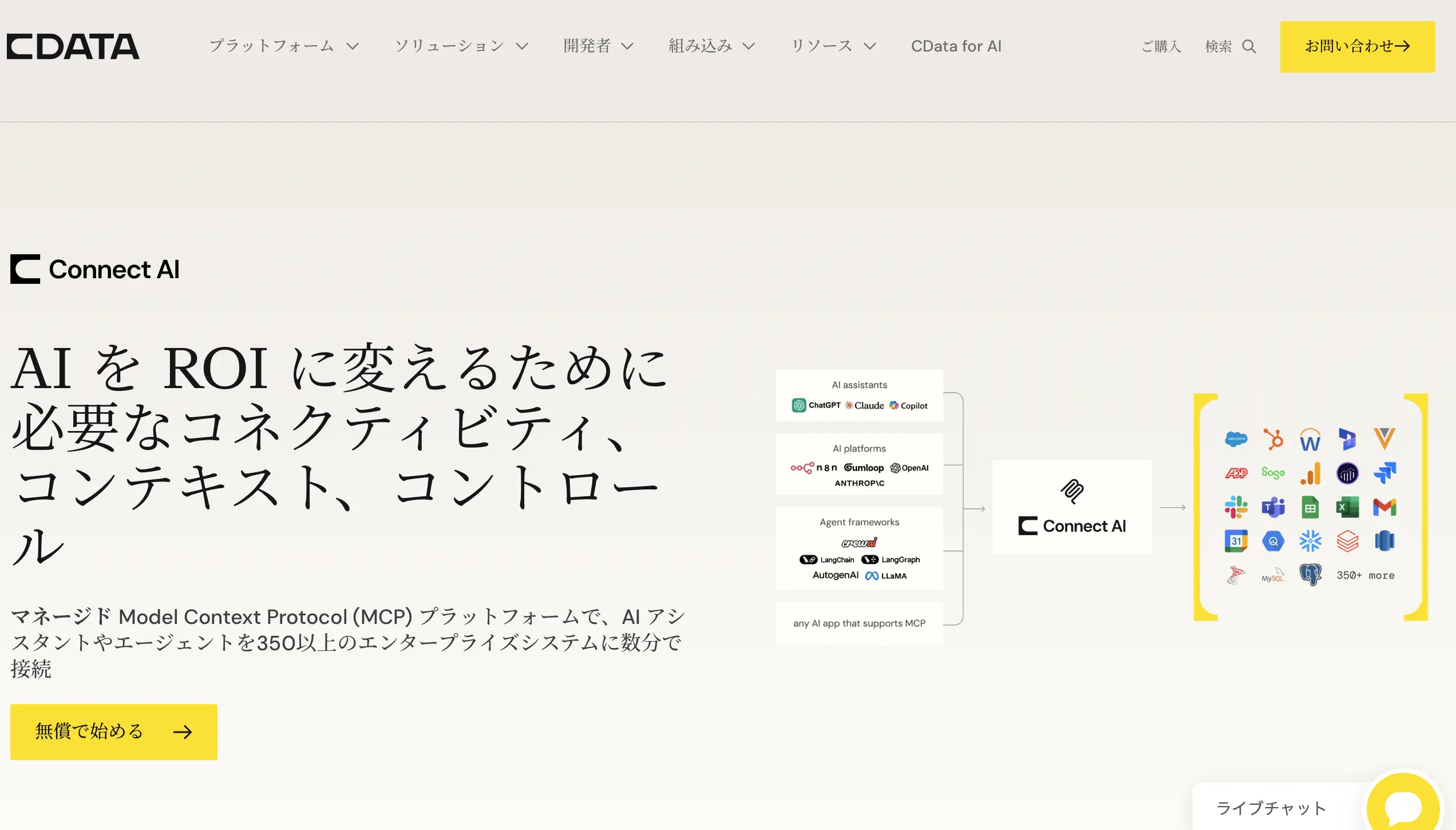Click the Excel icon
The image size is (1456, 830).
point(1347,507)
